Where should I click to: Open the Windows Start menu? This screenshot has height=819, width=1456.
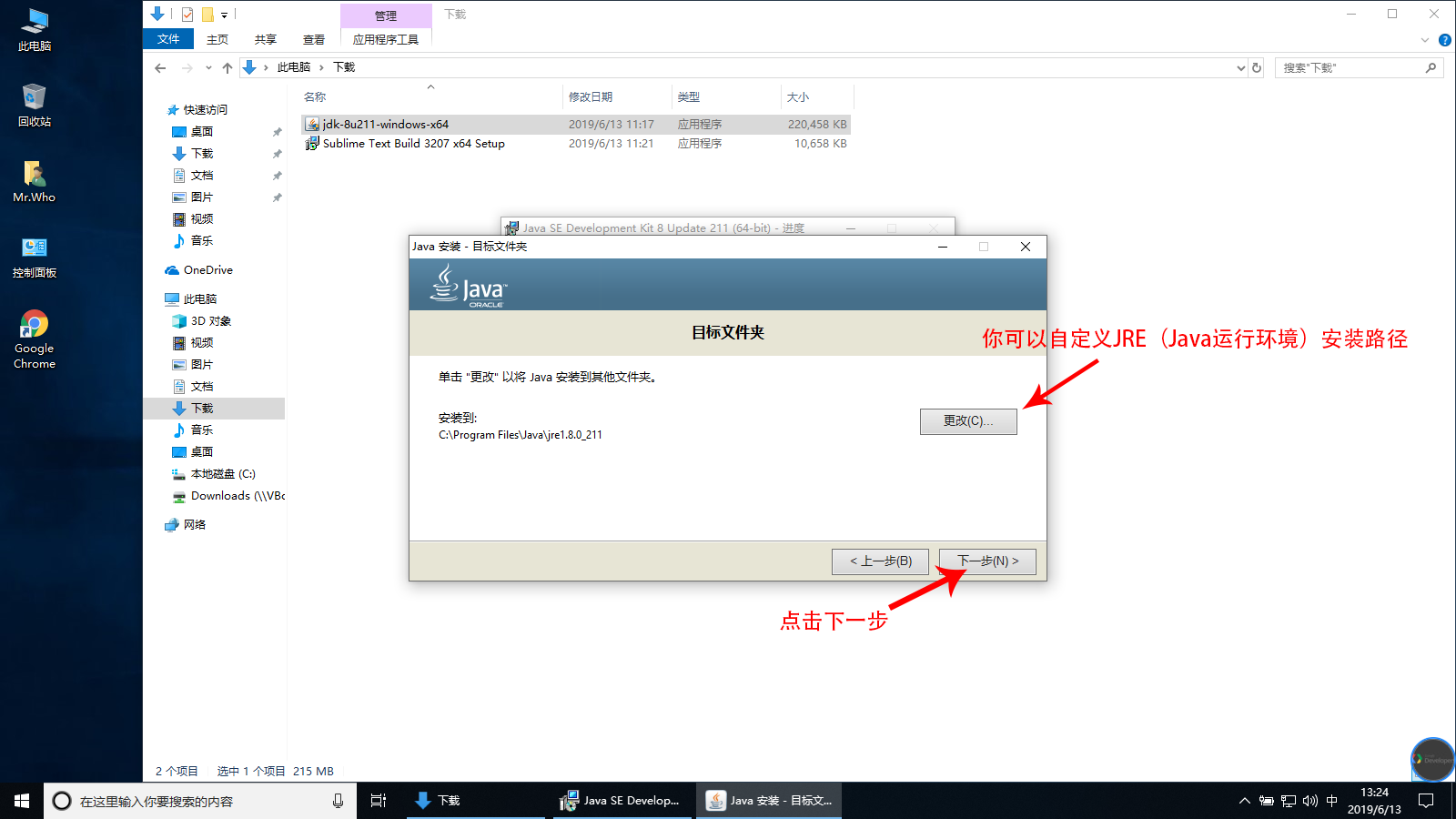click(x=22, y=801)
